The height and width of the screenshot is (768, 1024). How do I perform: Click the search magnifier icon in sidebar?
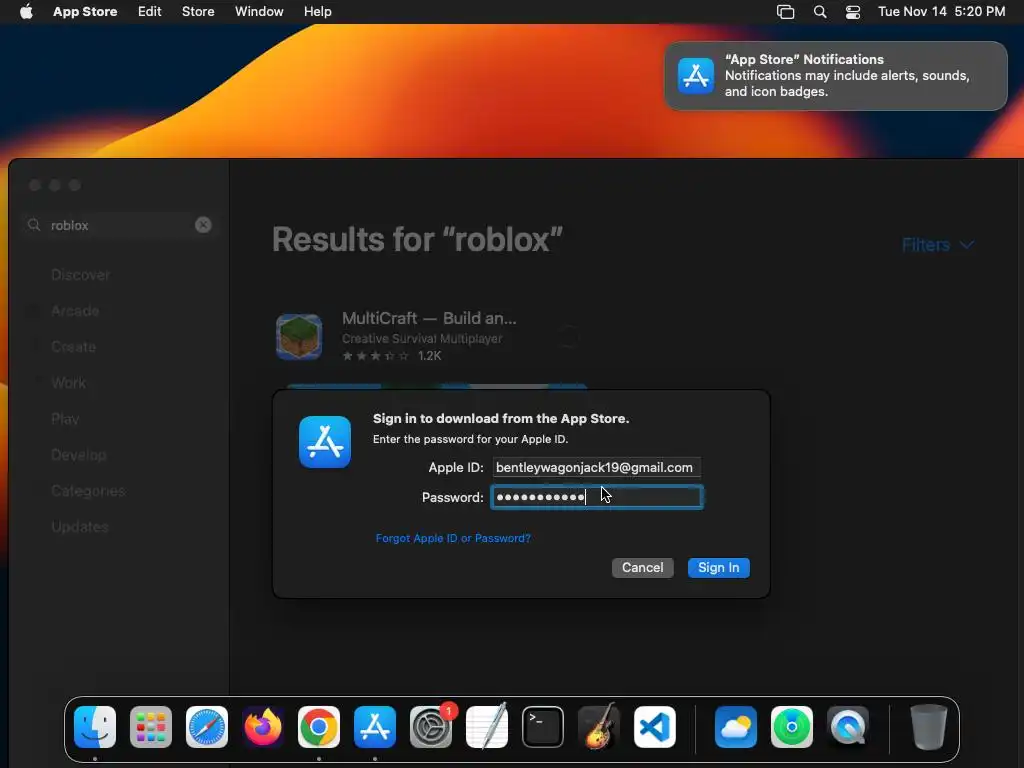click(34, 225)
